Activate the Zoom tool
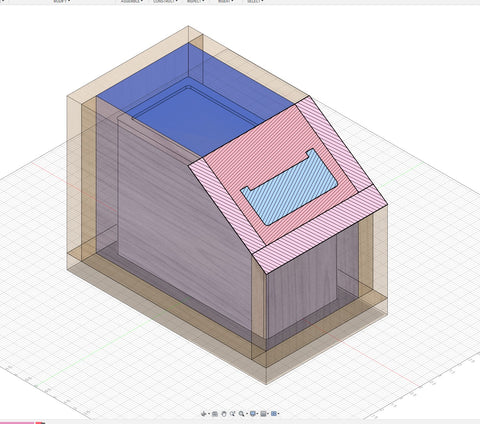Viewport: 480px width, 424px height. coord(233,414)
